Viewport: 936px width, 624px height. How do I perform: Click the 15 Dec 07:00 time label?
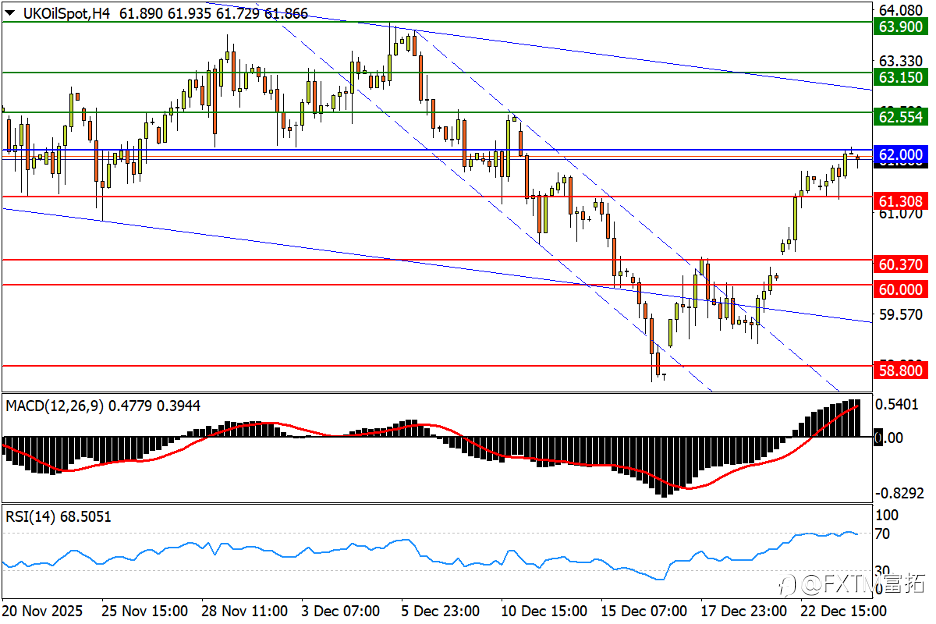click(x=644, y=611)
